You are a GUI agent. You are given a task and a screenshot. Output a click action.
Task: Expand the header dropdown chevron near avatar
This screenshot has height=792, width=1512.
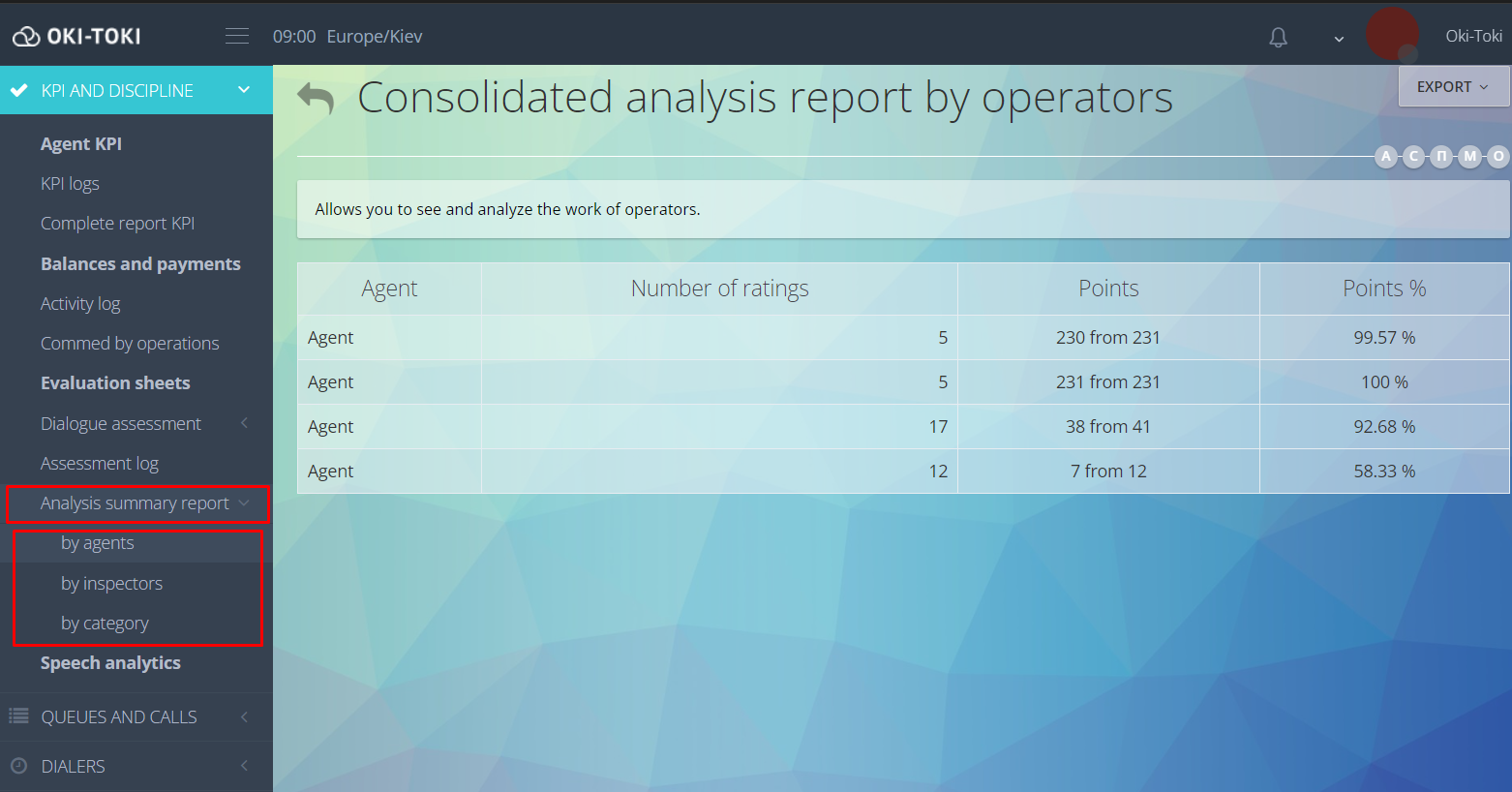1339,39
